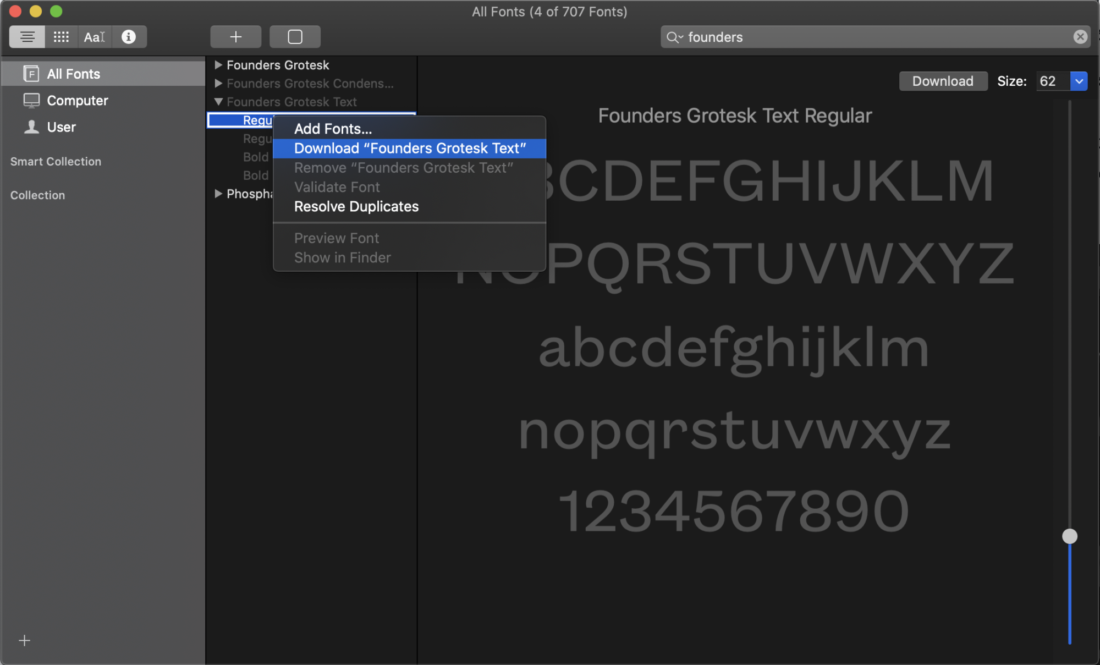
Task: Select the highlighted Regular font style row
Action: tap(311, 120)
